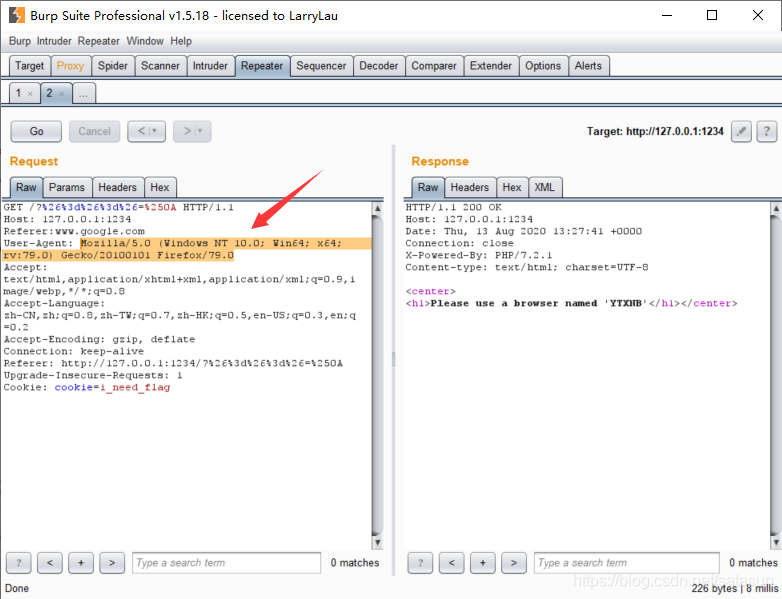Open the response Hex tab

(512, 188)
